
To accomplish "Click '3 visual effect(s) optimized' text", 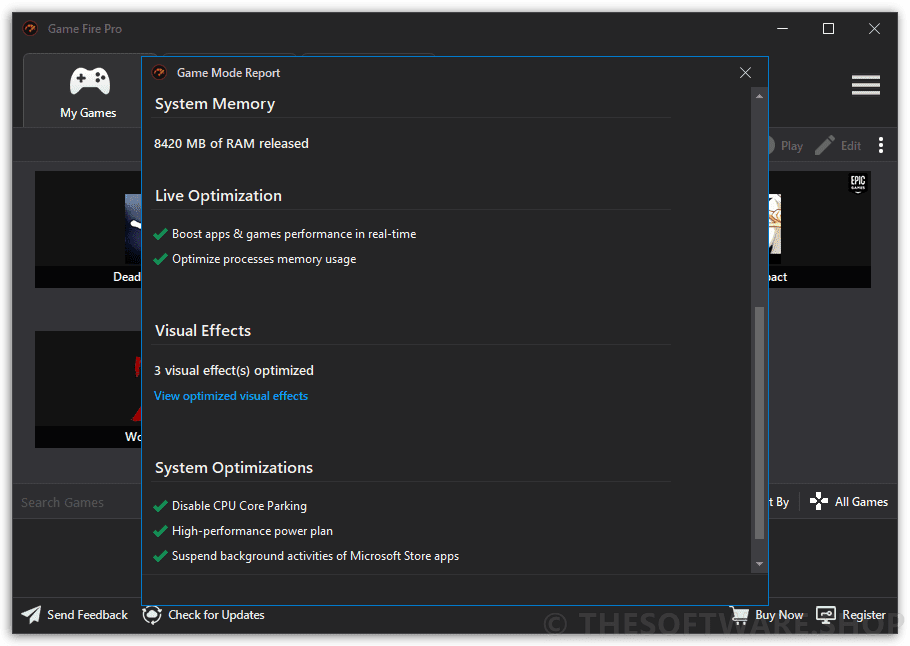I will tap(233, 370).
